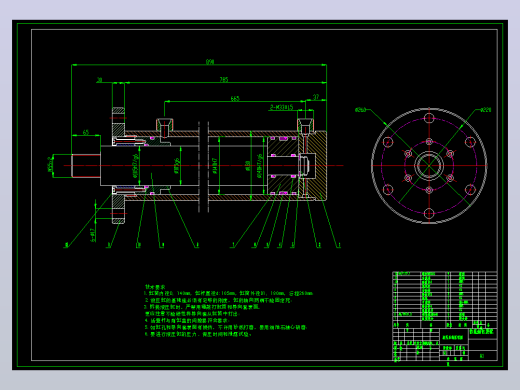The height and width of the screenshot is (390, 520).
Task: Click the 65 rod-end dimension text
Action: [x=86, y=132]
